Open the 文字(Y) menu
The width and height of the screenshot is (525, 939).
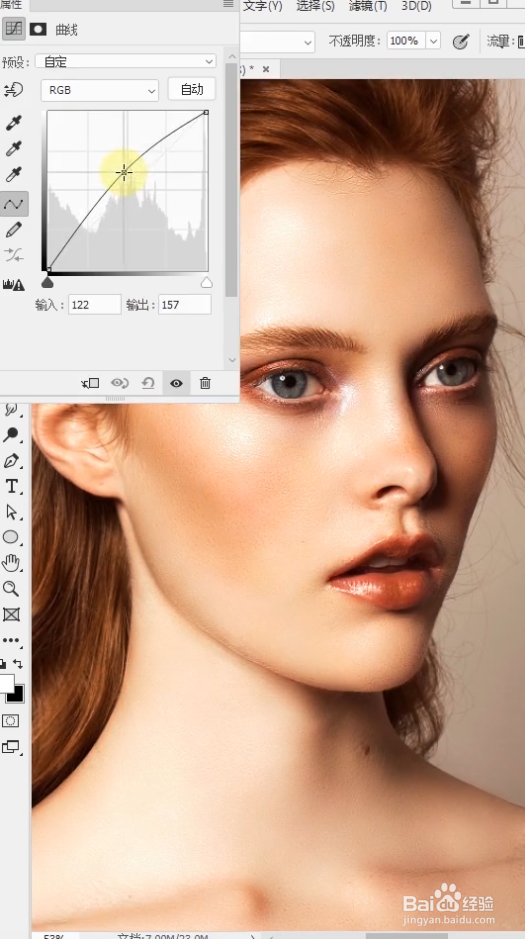coord(263,6)
